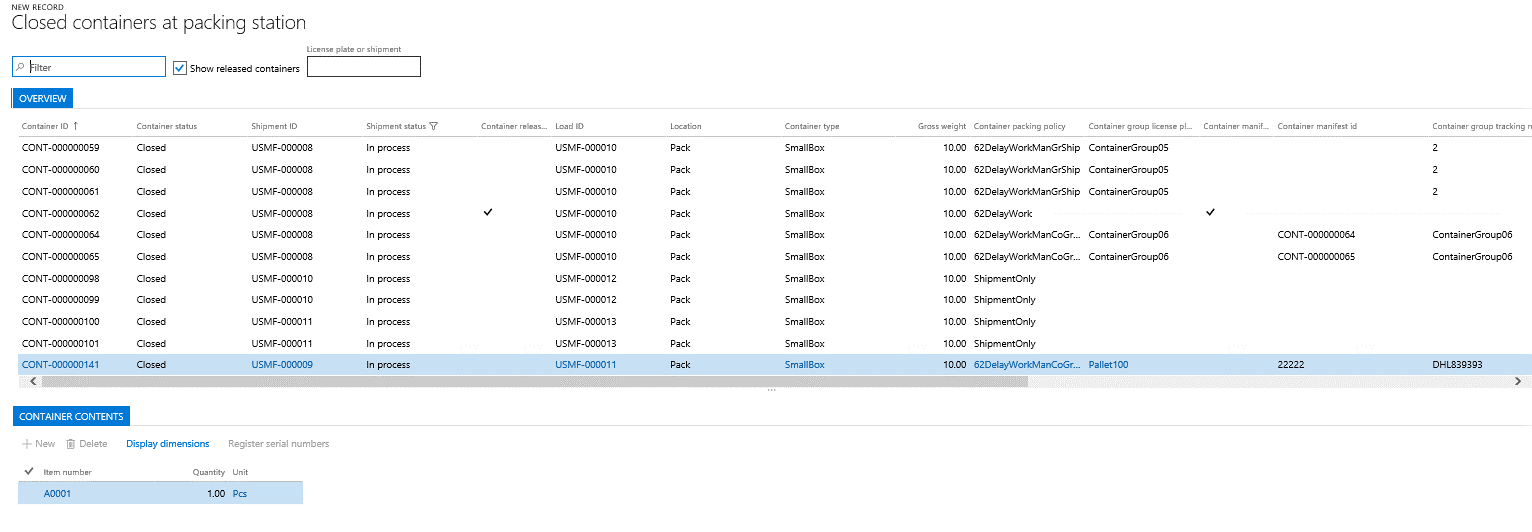Image resolution: width=1532 pixels, height=532 pixels.
Task: Open the Container type column header menu
Action: coord(812,126)
